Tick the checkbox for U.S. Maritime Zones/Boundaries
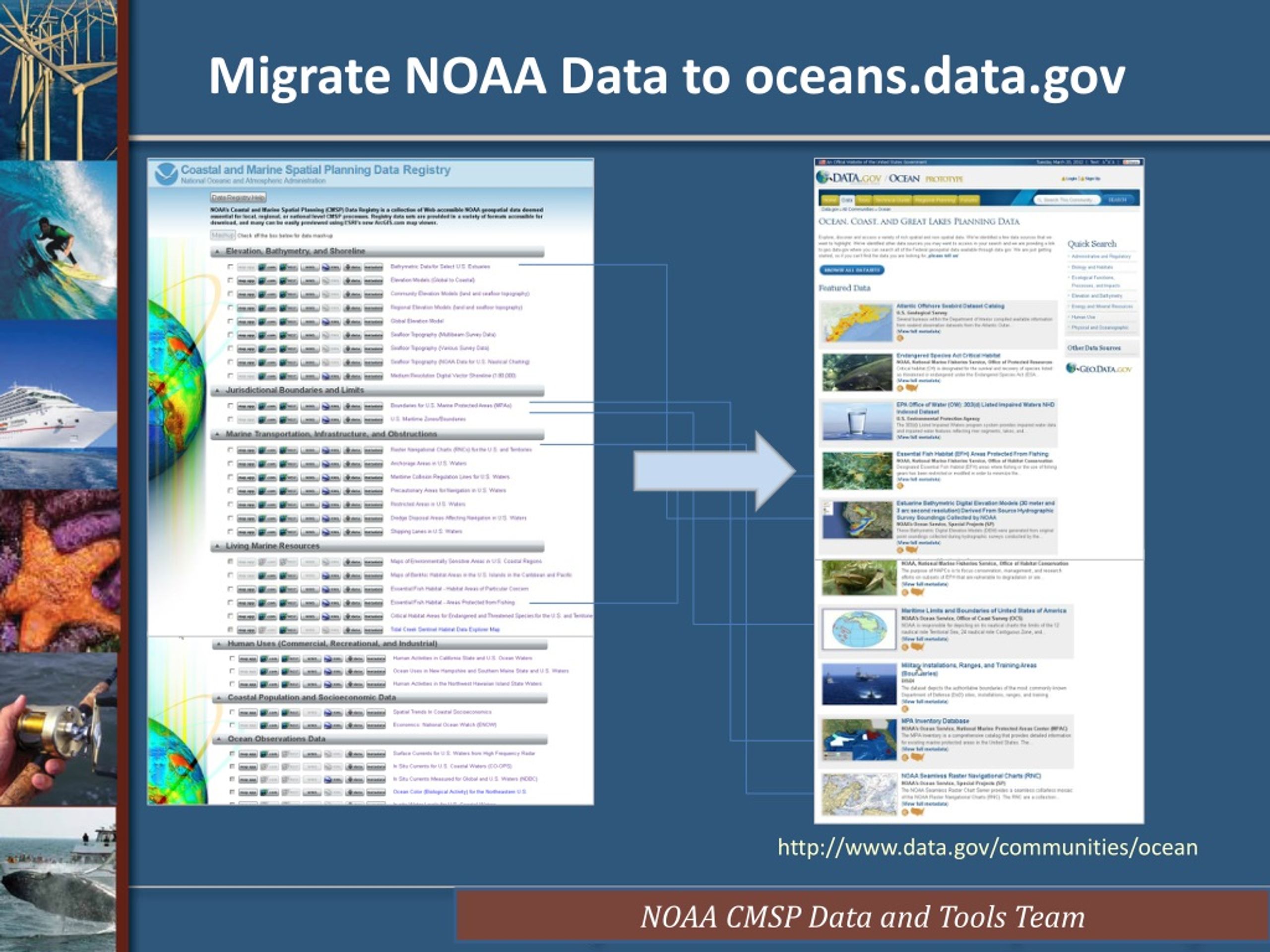This screenshot has width=1270, height=952. click(230, 419)
